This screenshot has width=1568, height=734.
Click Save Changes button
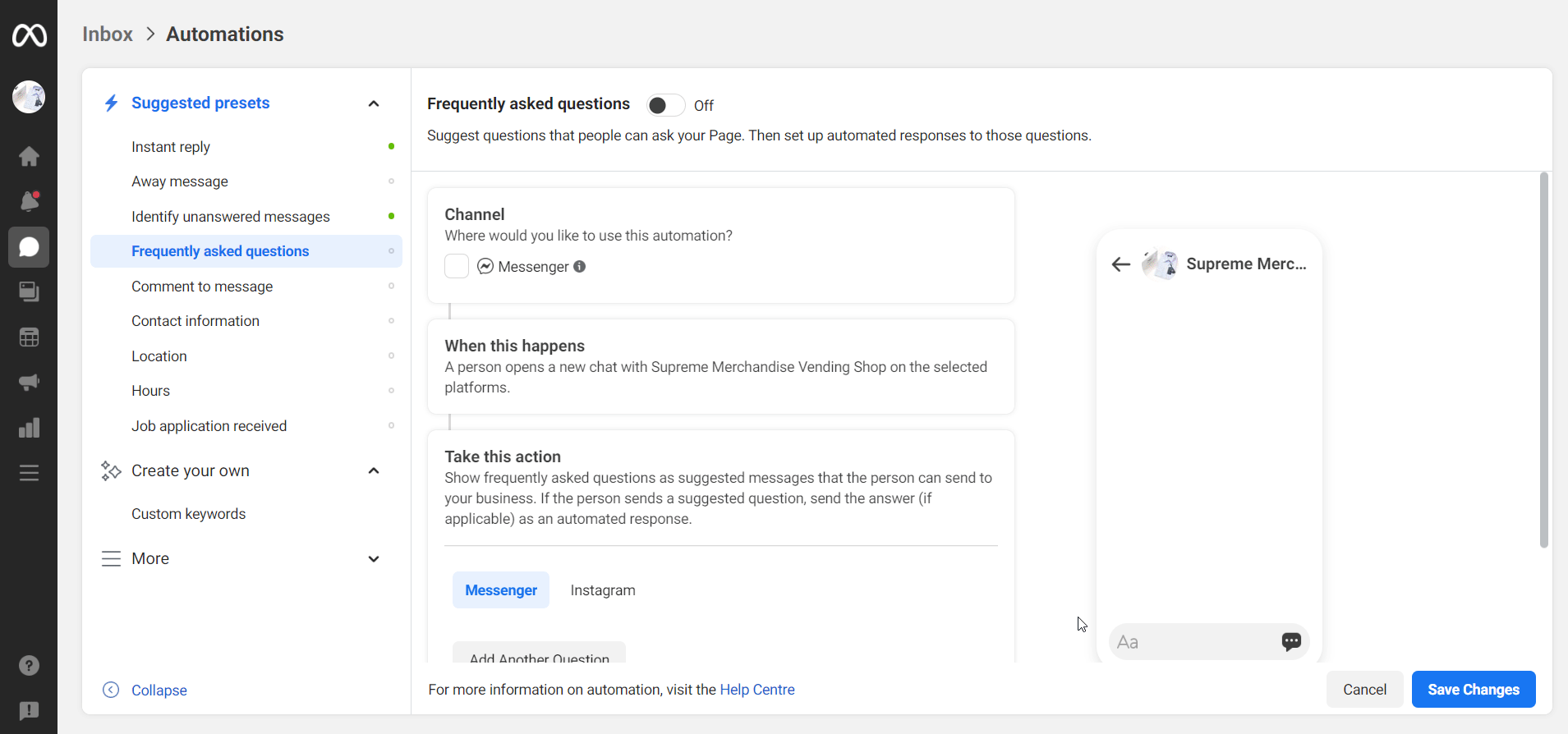tap(1474, 690)
